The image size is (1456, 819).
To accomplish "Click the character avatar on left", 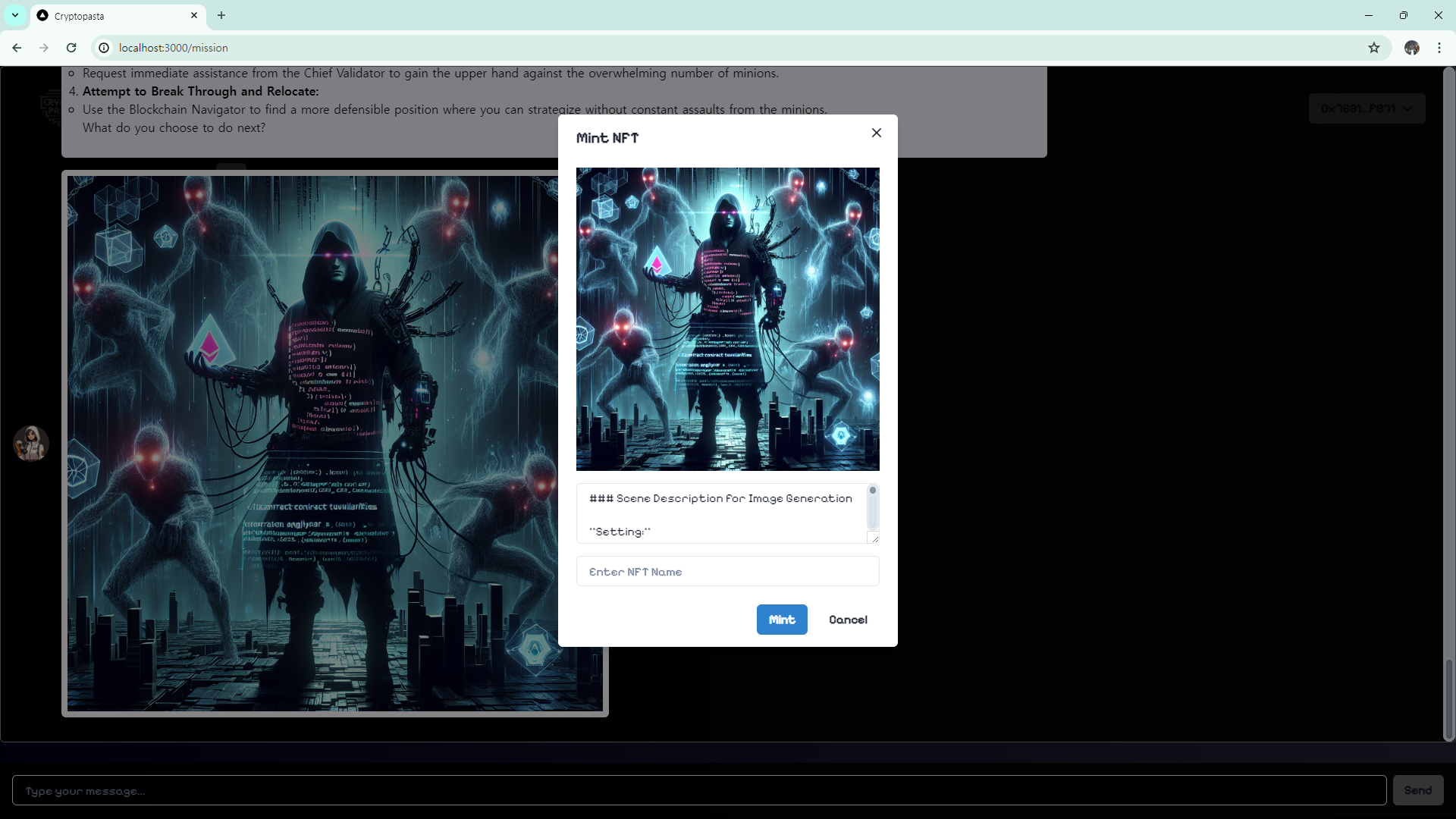I will pyautogui.click(x=31, y=444).
